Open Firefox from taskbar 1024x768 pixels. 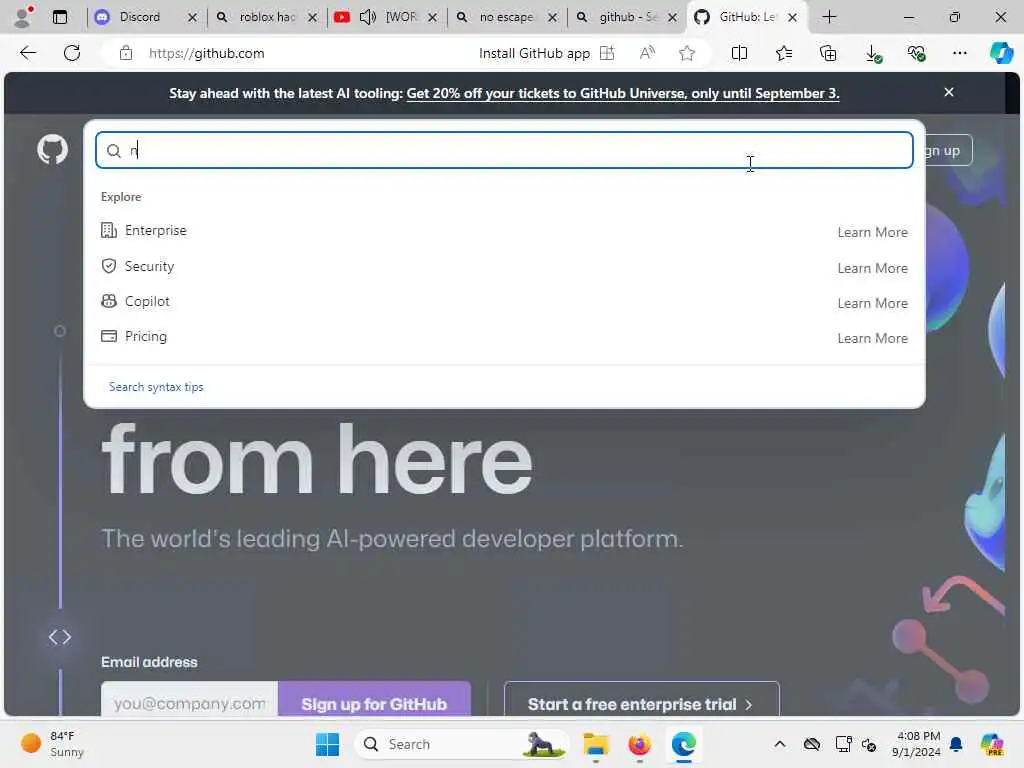[639, 744]
